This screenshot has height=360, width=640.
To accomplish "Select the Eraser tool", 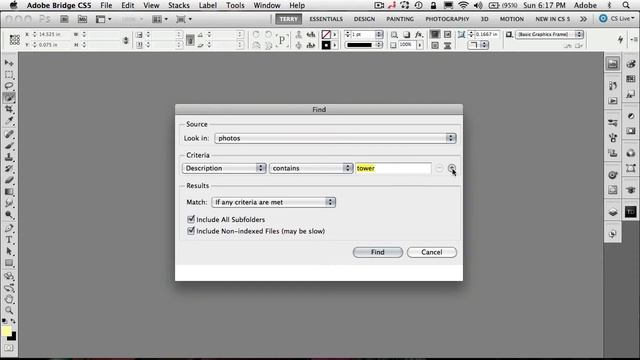I will point(9,180).
